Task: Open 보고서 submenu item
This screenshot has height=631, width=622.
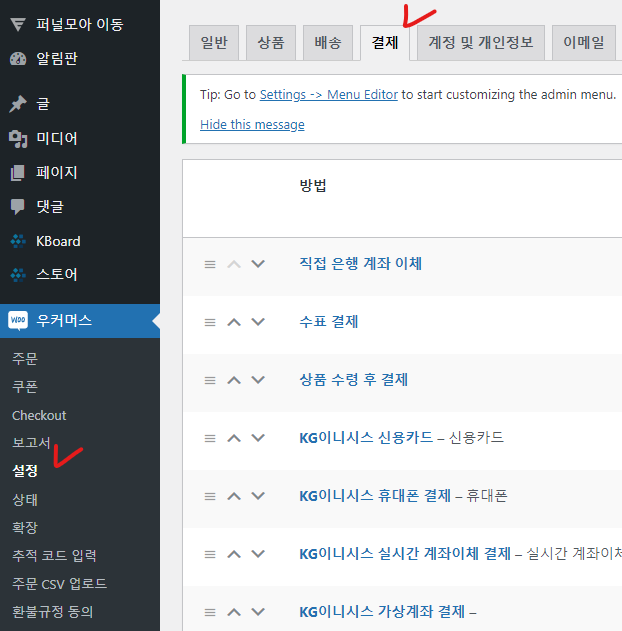Action: [x=31, y=443]
